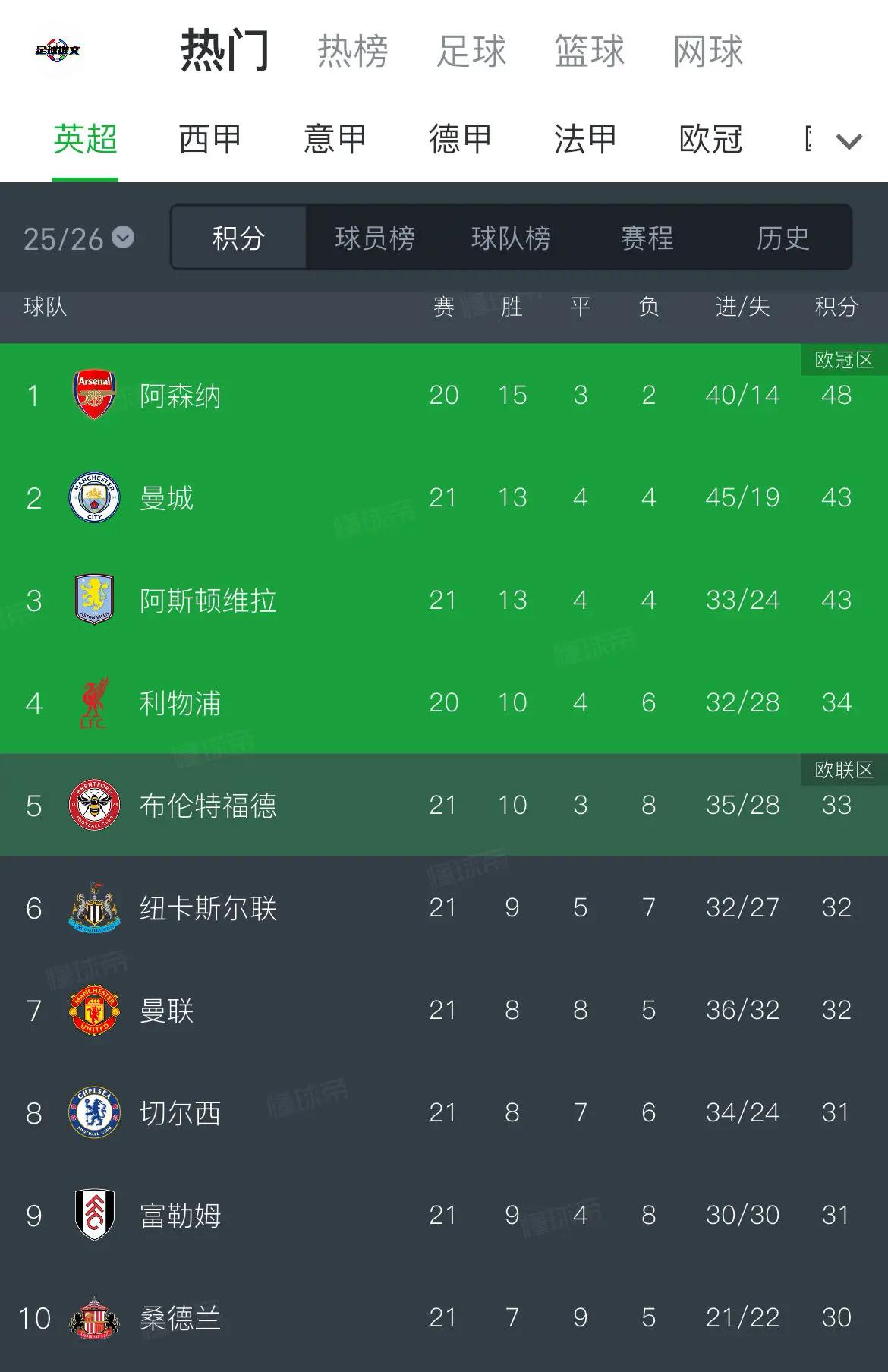This screenshot has width=888, height=1372.
Task: Select the 欧冠 league tab
Action: tap(710, 140)
